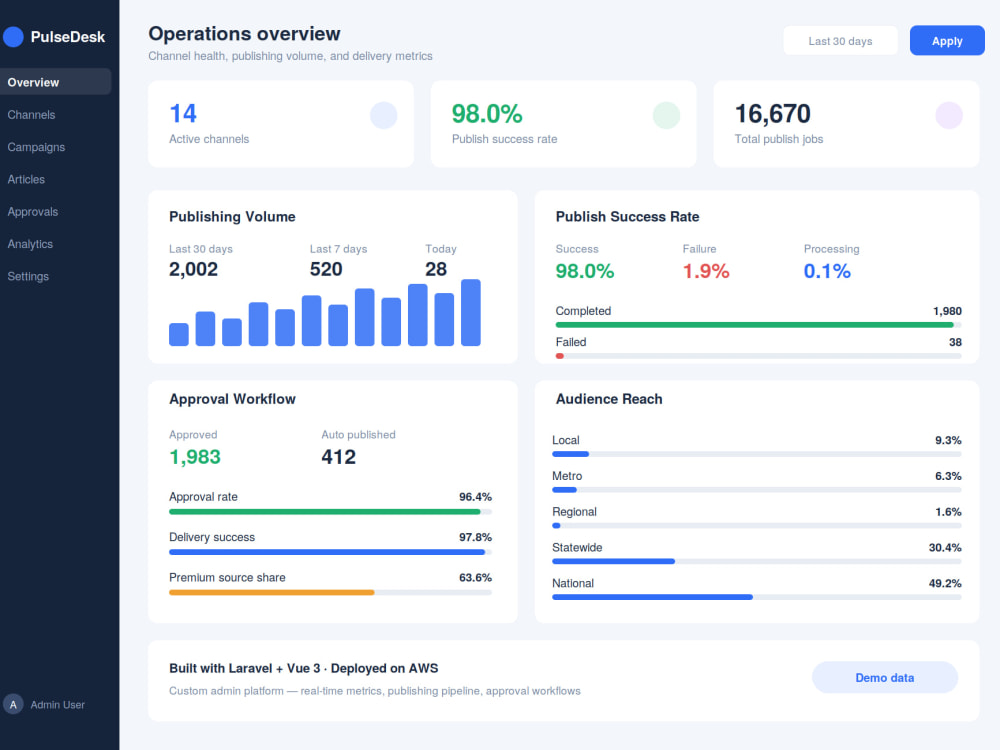
Task: Click the Demo data button
Action: pos(885,677)
